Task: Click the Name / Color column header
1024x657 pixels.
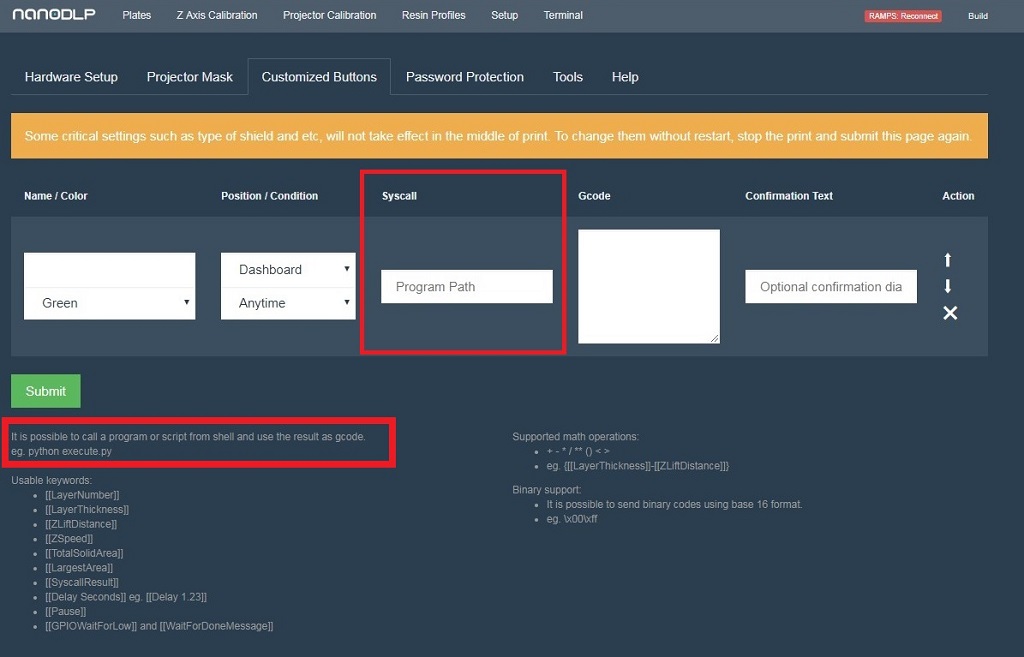Action: [56, 196]
